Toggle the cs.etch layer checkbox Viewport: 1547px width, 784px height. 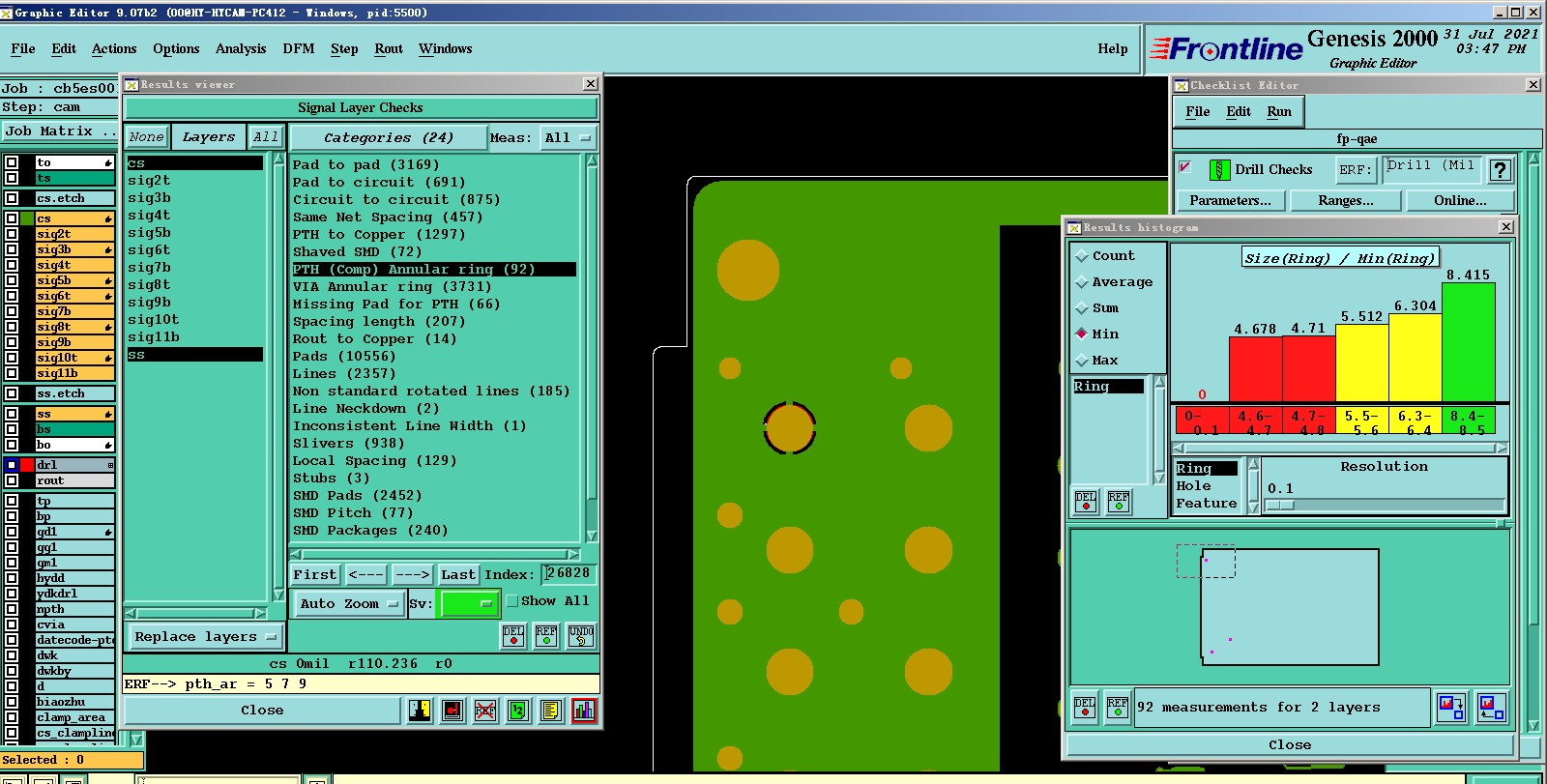point(12,198)
